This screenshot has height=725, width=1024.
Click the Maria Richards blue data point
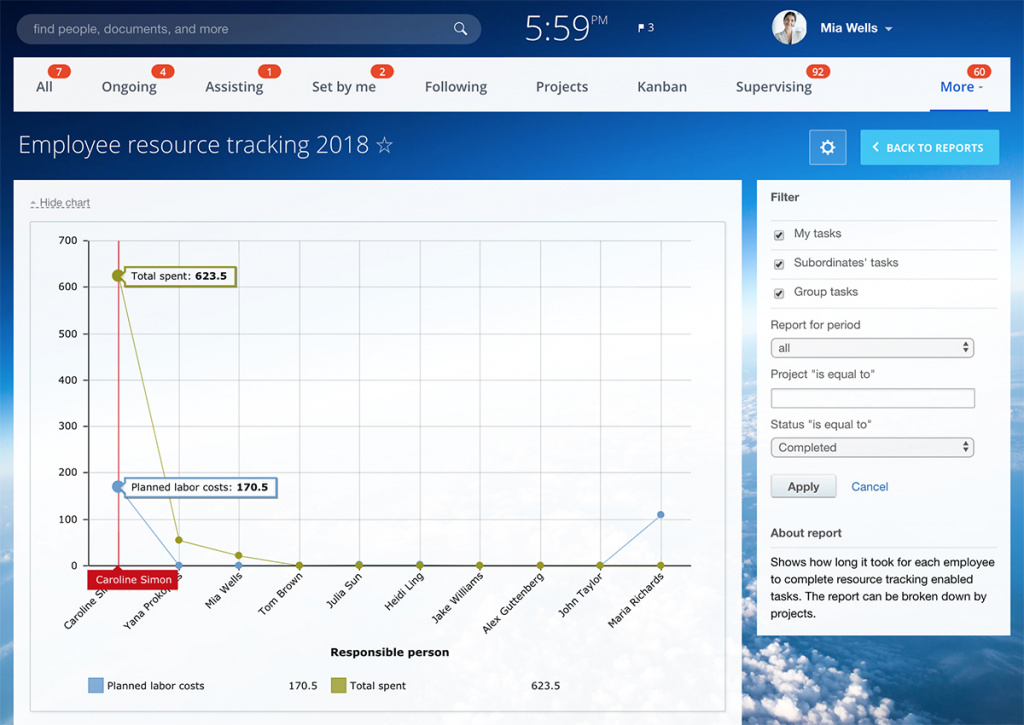click(x=660, y=515)
